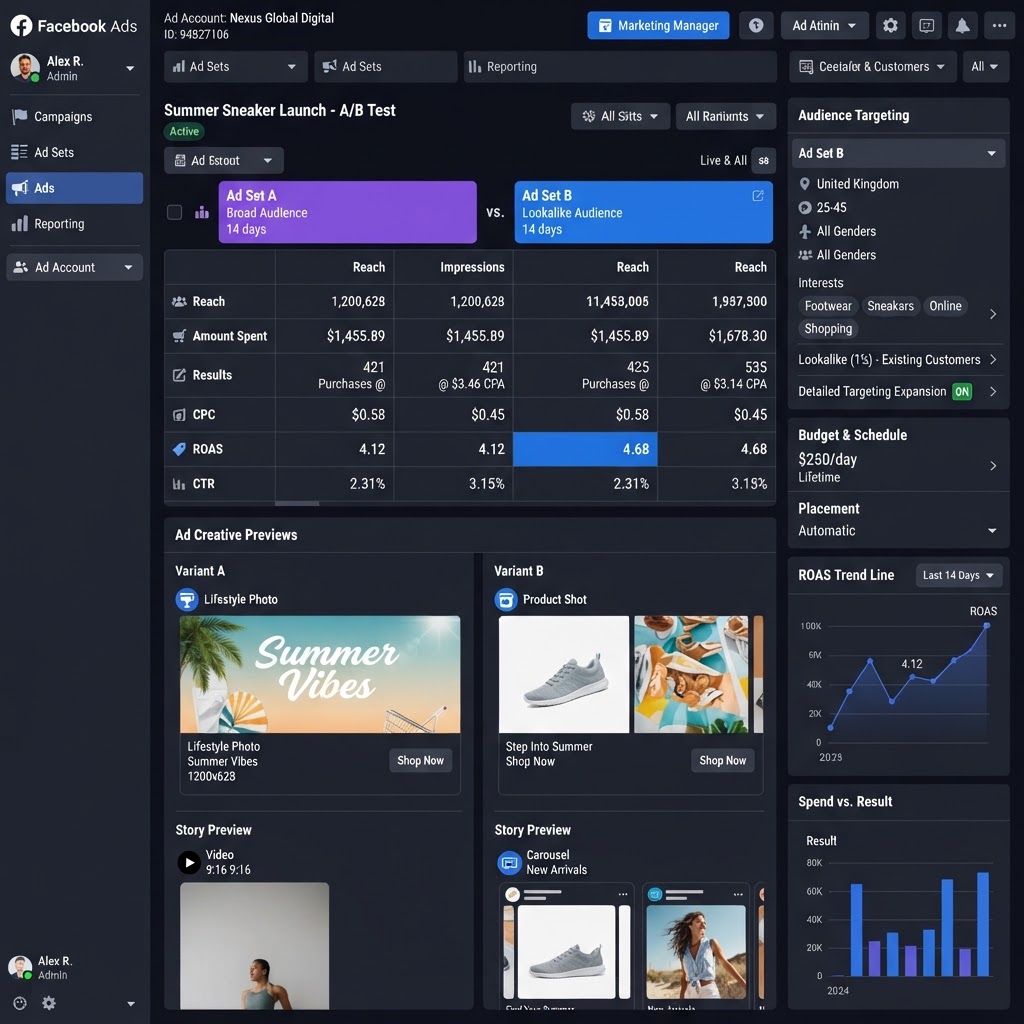Viewport: 1024px width, 1024px height.
Task: Click the Campaigns flag icon
Action: tap(20, 116)
